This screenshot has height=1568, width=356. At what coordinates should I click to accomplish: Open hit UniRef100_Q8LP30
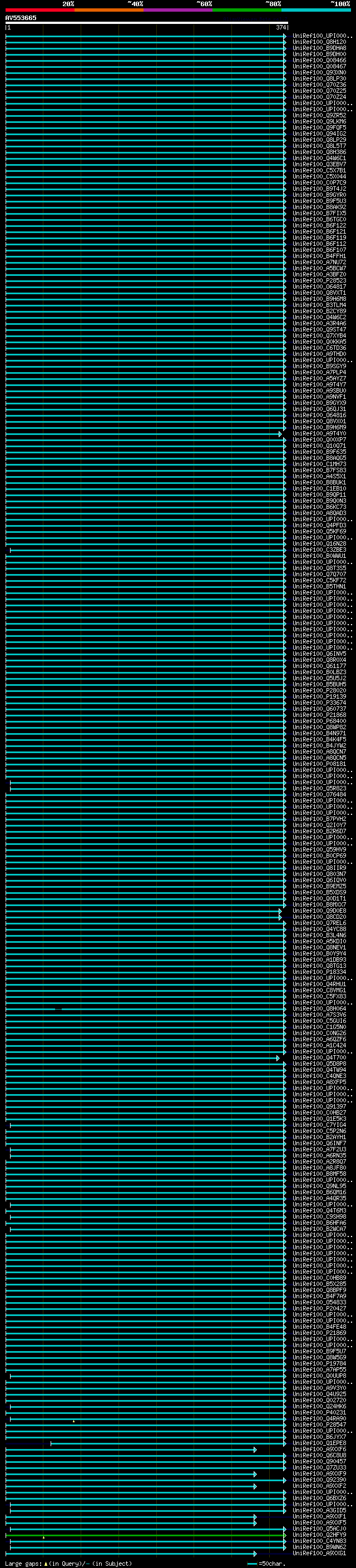coord(319,78)
